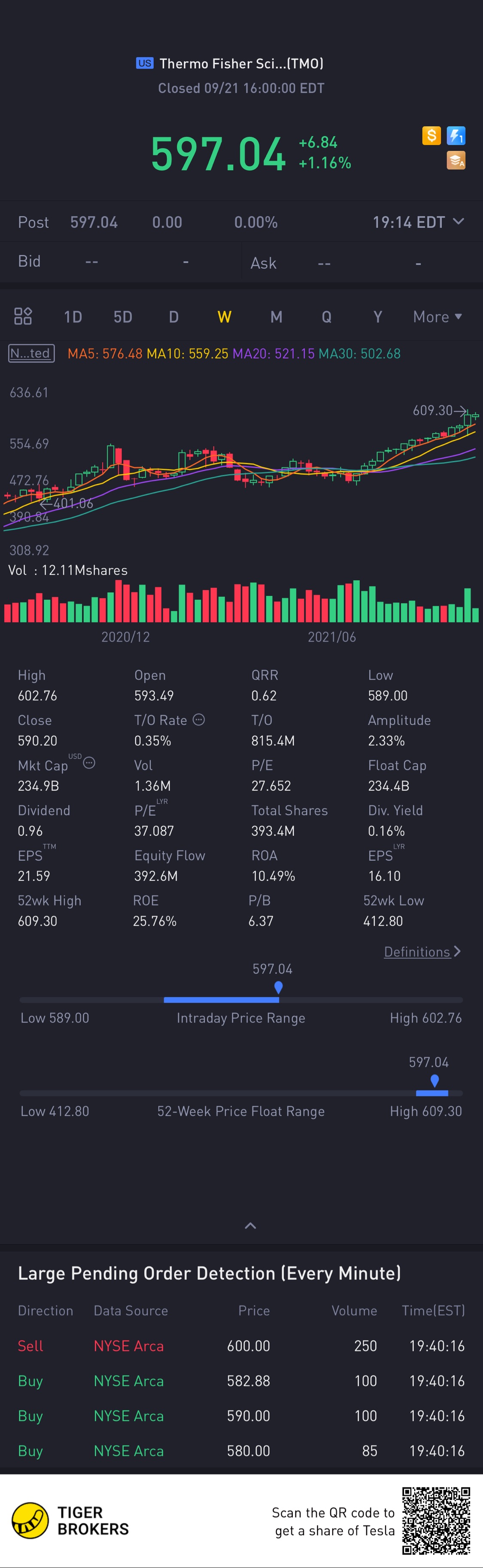Tap the US market badge icon
Screen dimensions: 483x1568
144,64
